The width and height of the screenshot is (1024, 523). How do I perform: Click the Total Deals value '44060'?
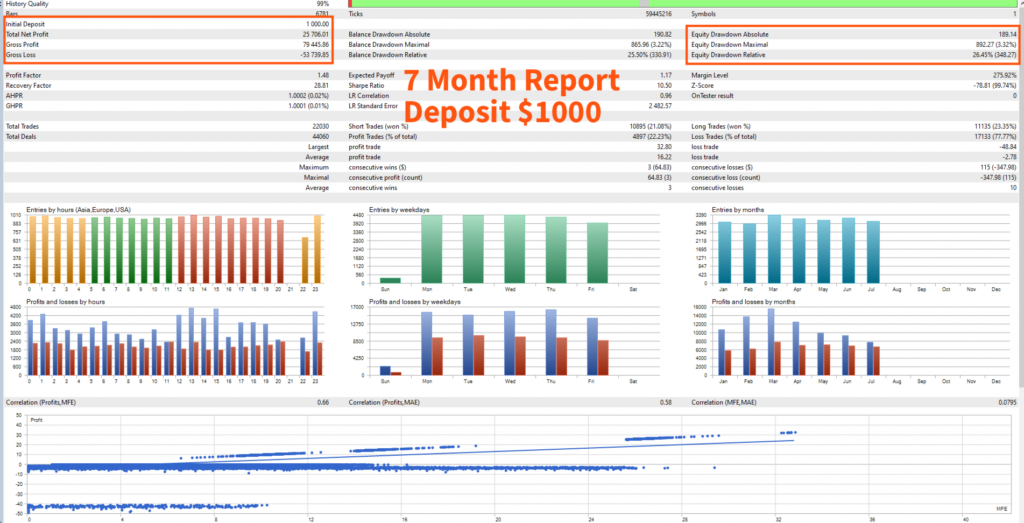click(321, 136)
